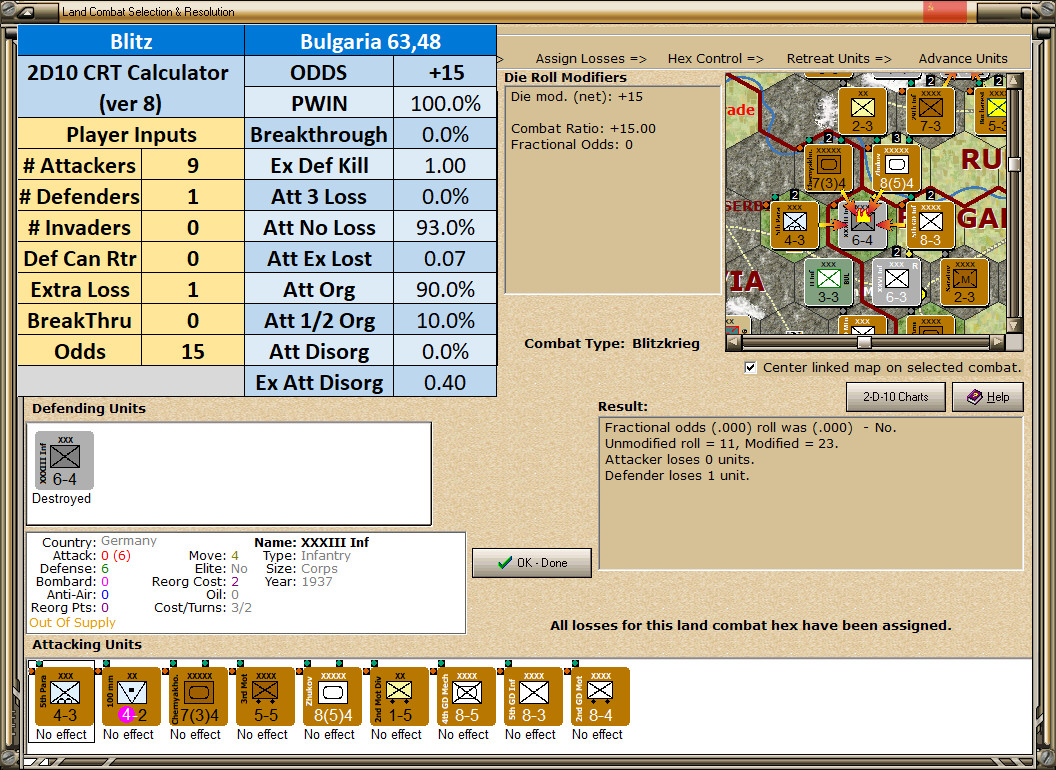Click 'Defender loses 1 unit.' result line
1056x770 pixels.
tap(677, 476)
